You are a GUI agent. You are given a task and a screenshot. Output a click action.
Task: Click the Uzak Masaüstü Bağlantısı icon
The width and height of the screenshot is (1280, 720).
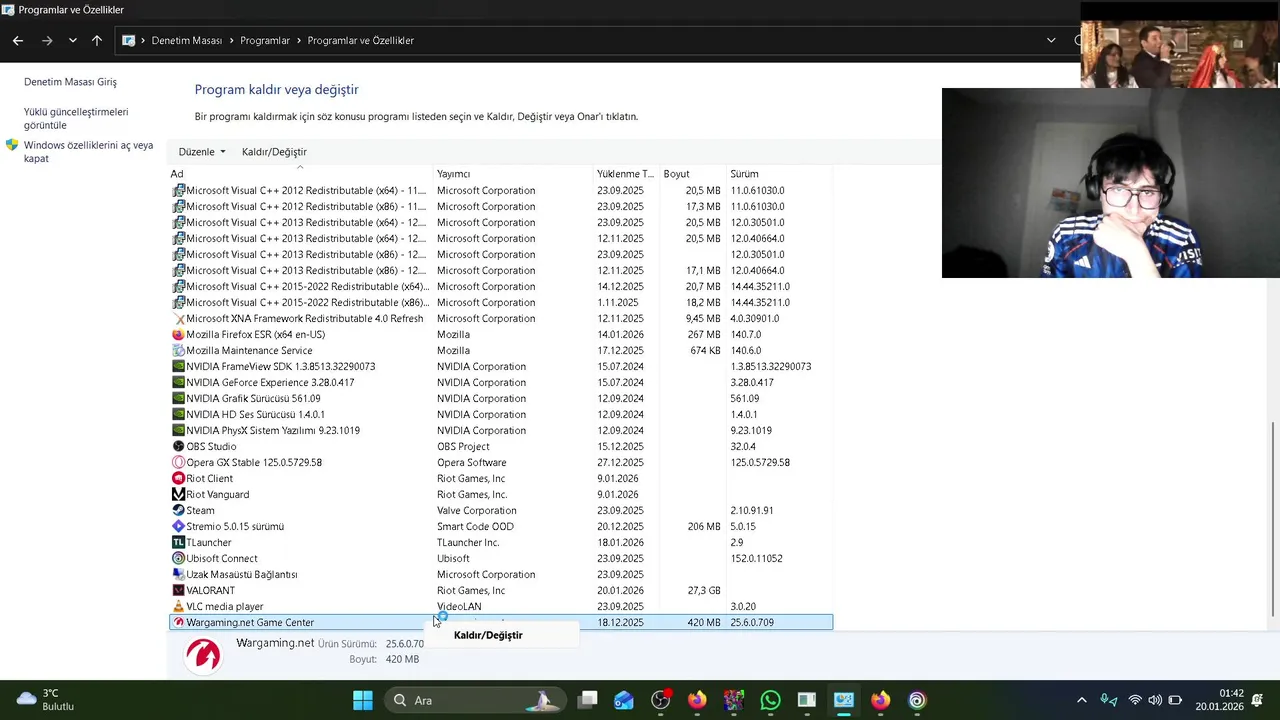click(179, 574)
